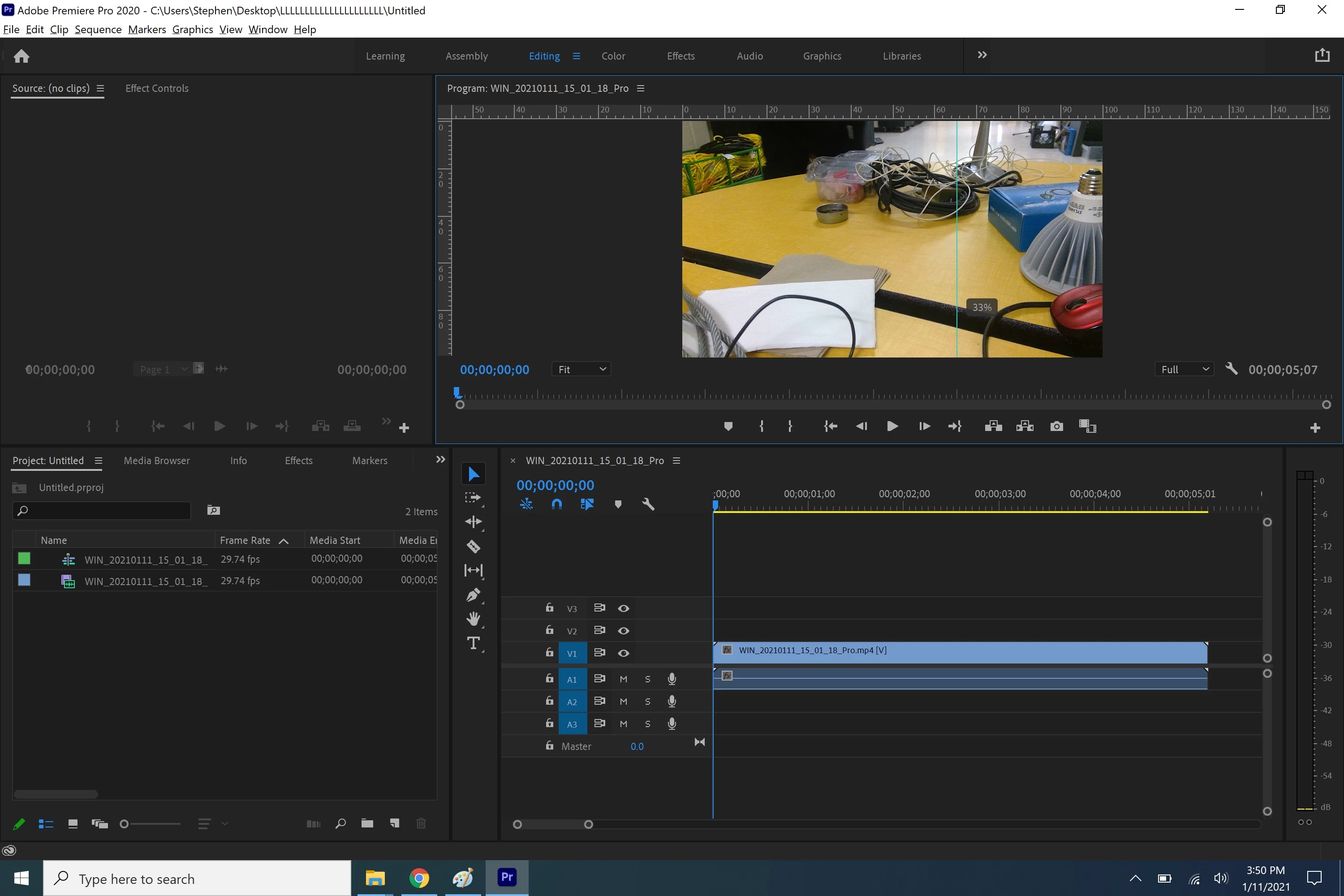
Task: Hide V1 track output eye
Action: pyautogui.click(x=624, y=653)
